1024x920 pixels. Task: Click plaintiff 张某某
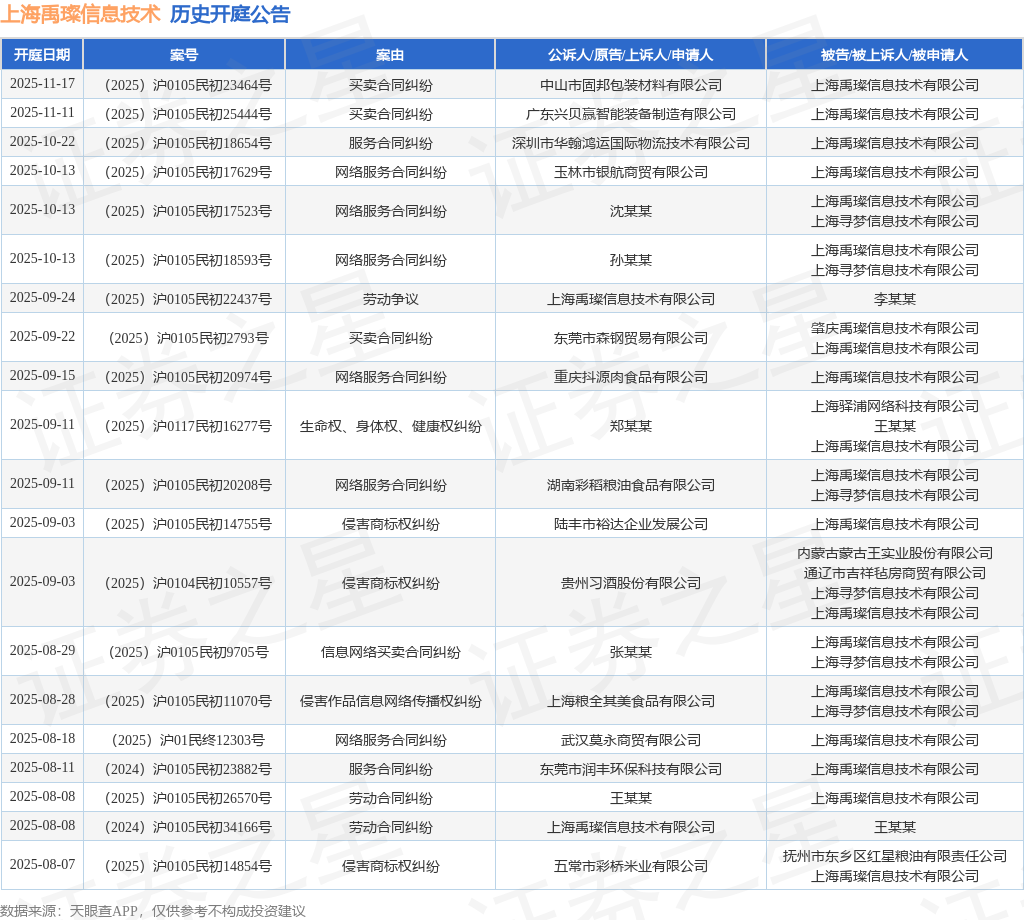pyautogui.click(x=631, y=652)
